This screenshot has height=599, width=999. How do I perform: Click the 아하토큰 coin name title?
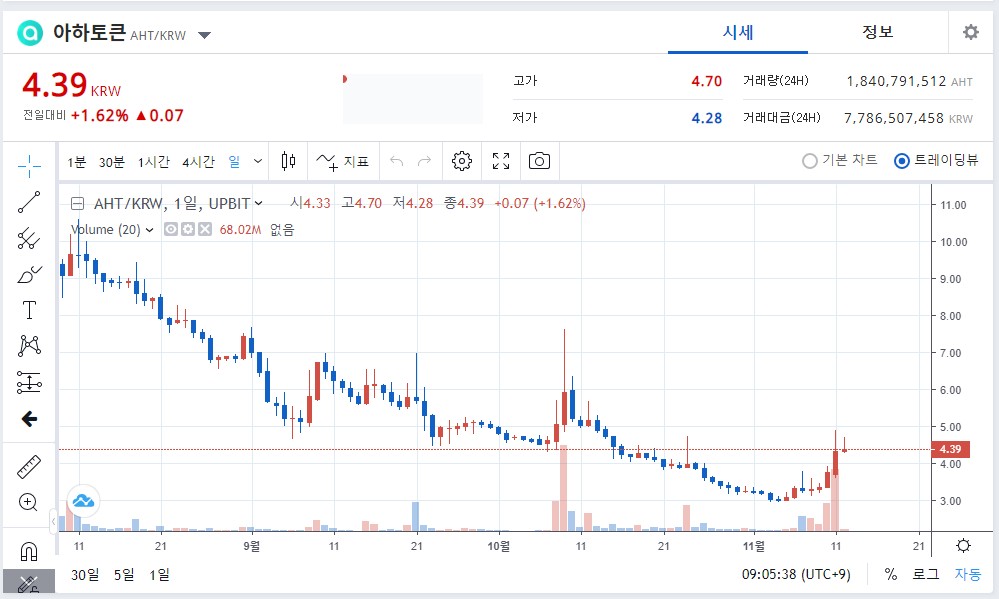click(89, 32)
